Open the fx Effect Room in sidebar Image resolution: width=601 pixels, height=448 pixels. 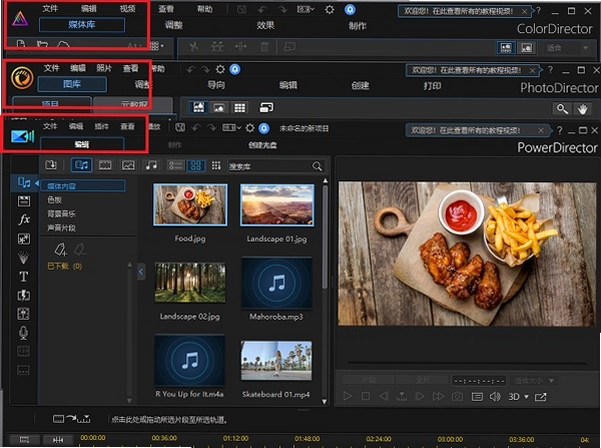click(24, 220)
